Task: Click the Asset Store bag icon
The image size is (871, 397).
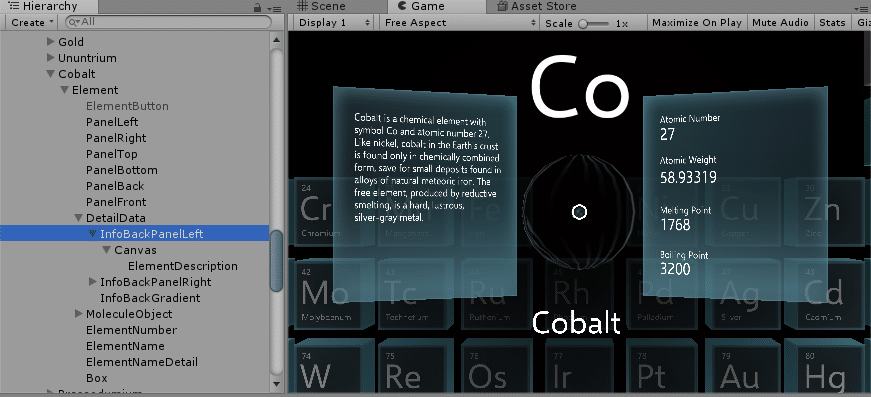Action: pos(502,6)
